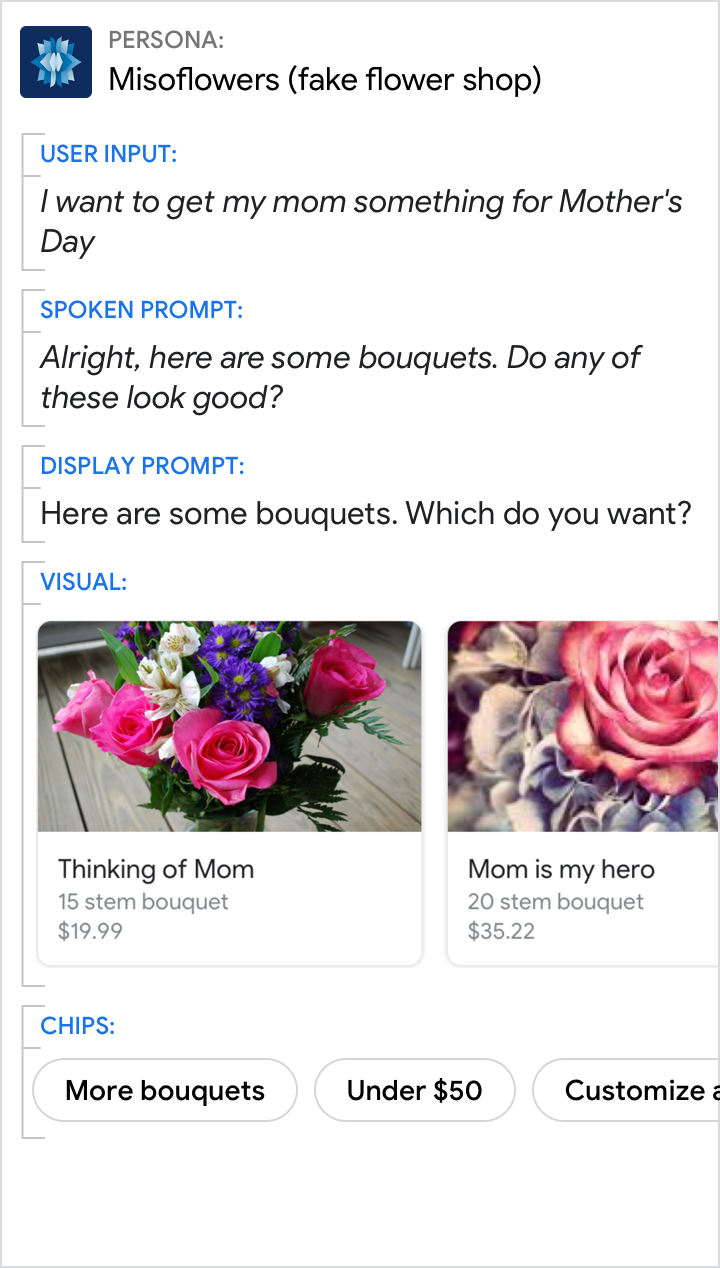Viewport: 720px width, 1268px height.
Task: Open the "Mom is my hero" rose photo
Action: pos(583,726)
